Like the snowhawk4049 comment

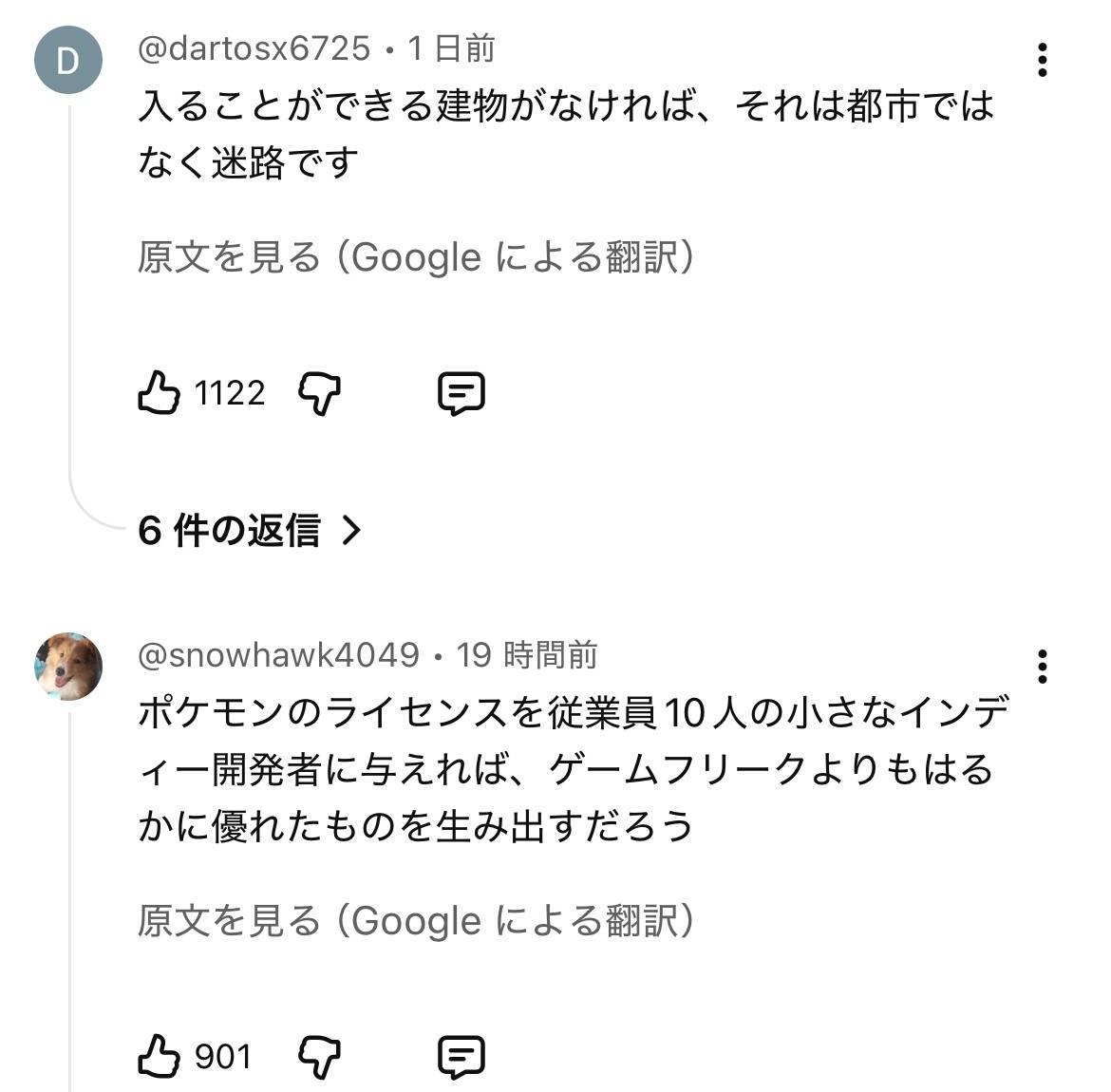point(159,1056)
